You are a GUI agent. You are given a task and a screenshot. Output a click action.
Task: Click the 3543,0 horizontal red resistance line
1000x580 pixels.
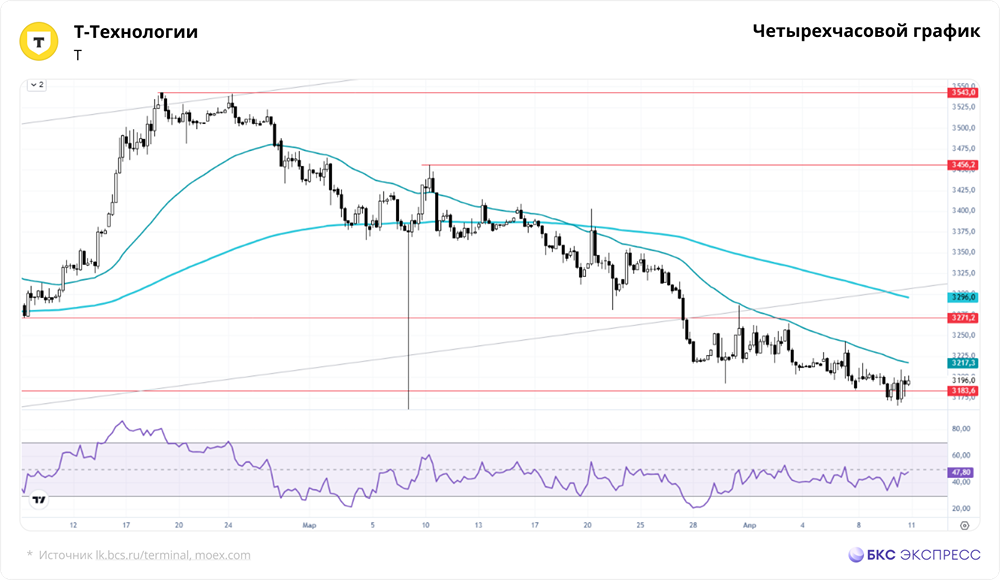[554, 93]
